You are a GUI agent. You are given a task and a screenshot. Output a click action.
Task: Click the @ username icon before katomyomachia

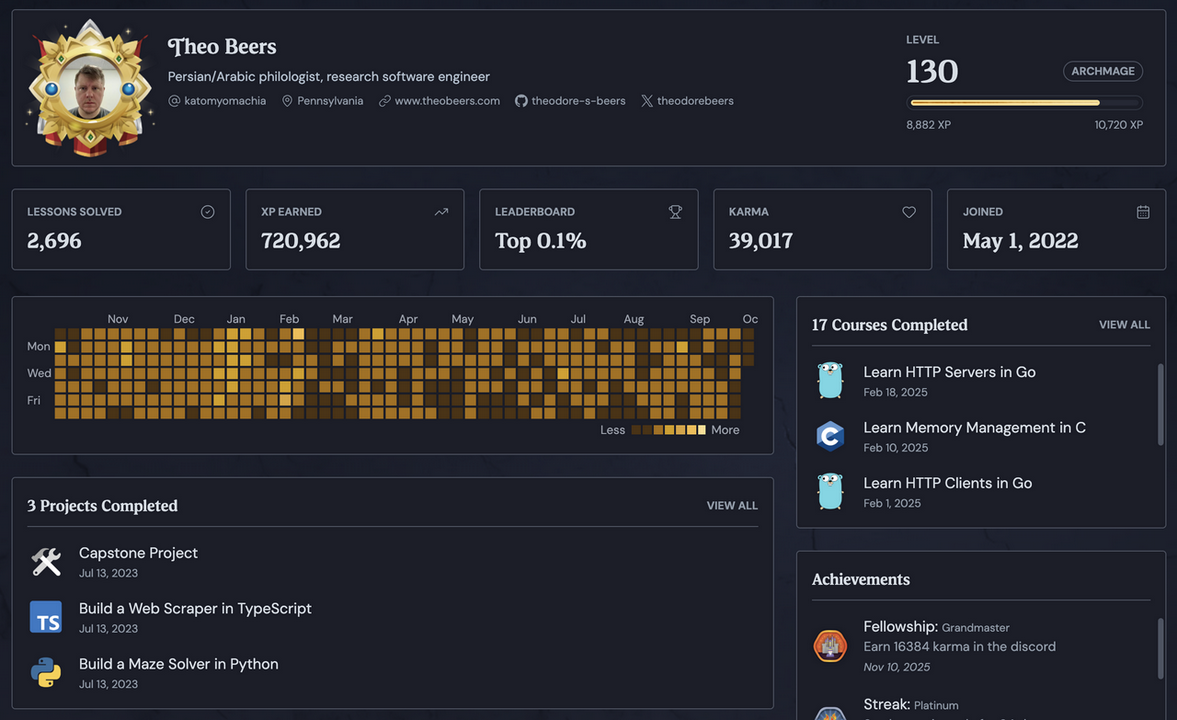pos(174,101)
